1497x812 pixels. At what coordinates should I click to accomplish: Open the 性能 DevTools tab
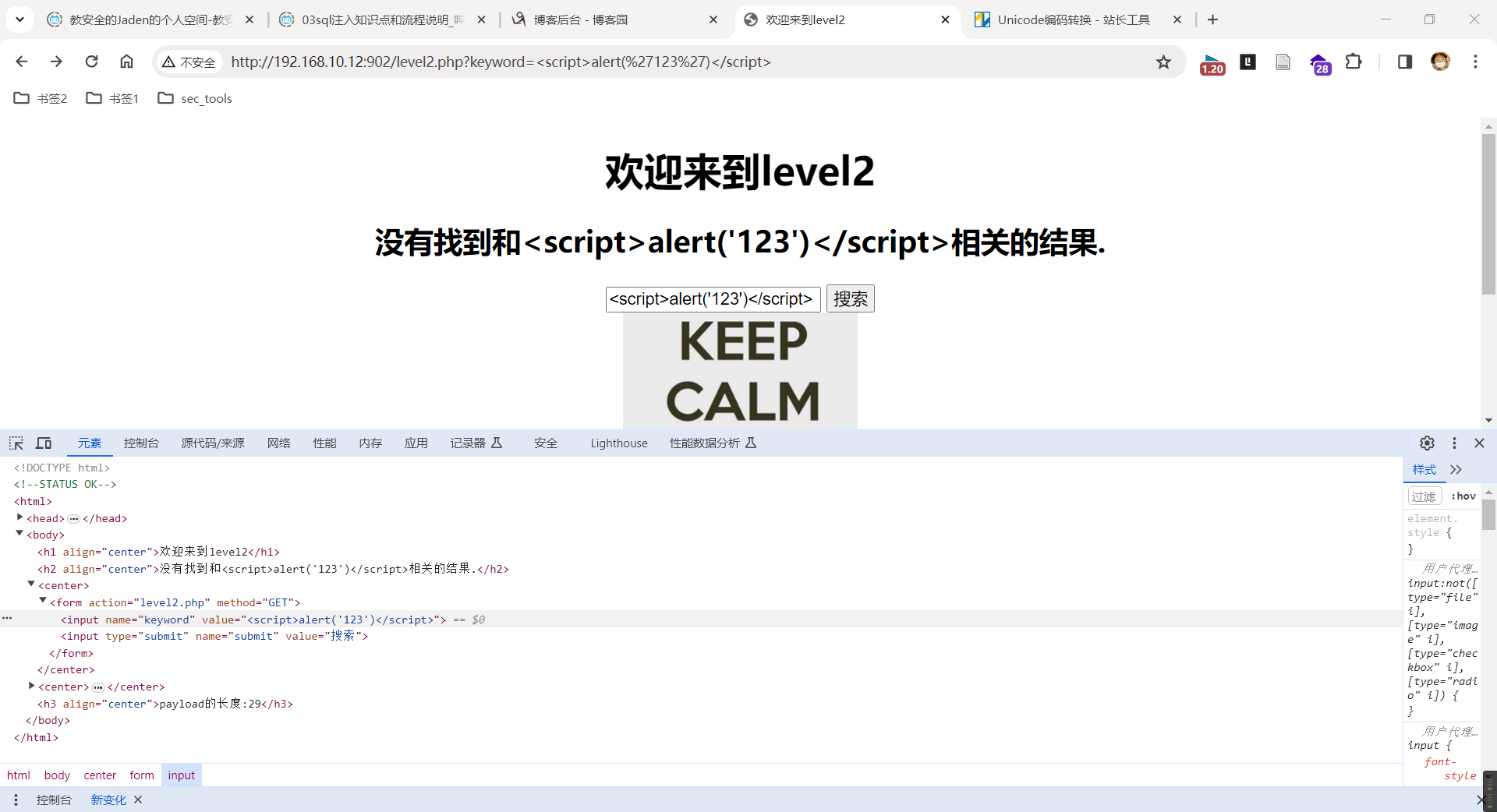pos(324,443)
